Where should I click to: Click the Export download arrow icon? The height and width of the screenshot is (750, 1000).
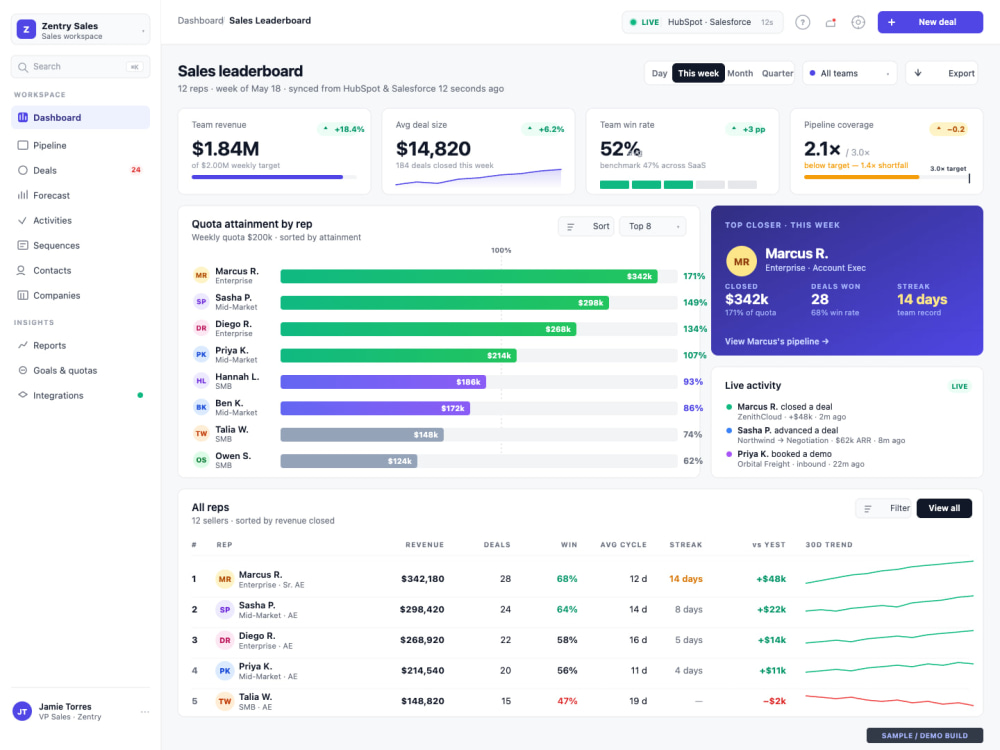918,73
